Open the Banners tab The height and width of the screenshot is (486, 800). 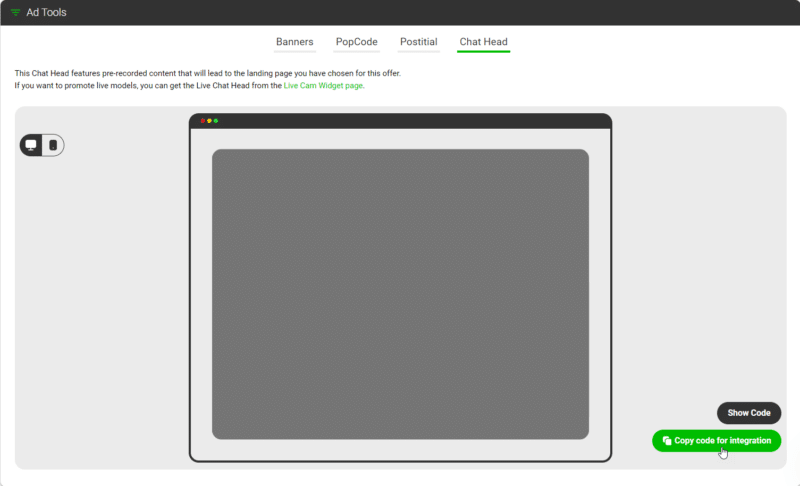[294, 42]
